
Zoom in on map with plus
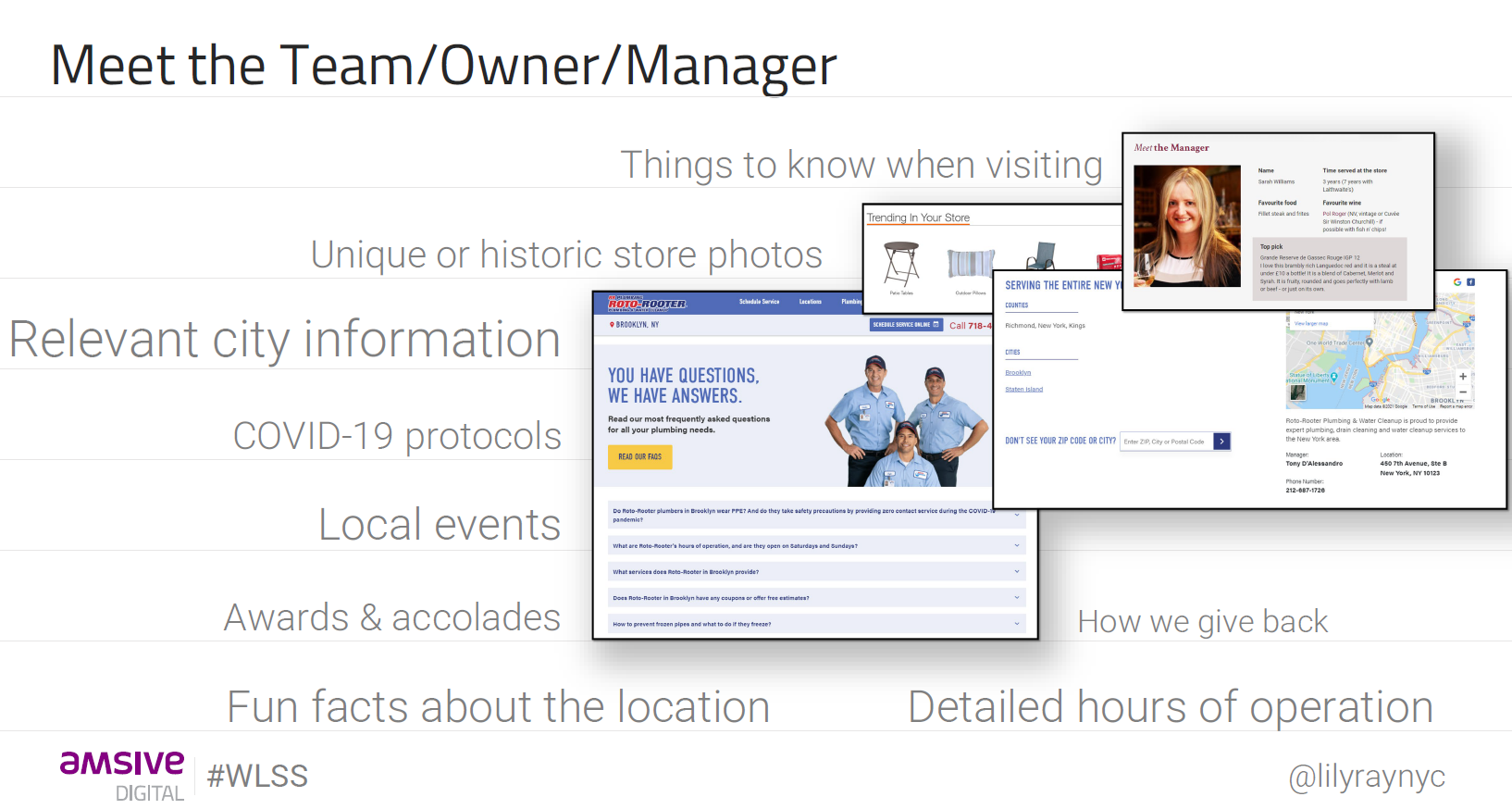click(1463, 377)
